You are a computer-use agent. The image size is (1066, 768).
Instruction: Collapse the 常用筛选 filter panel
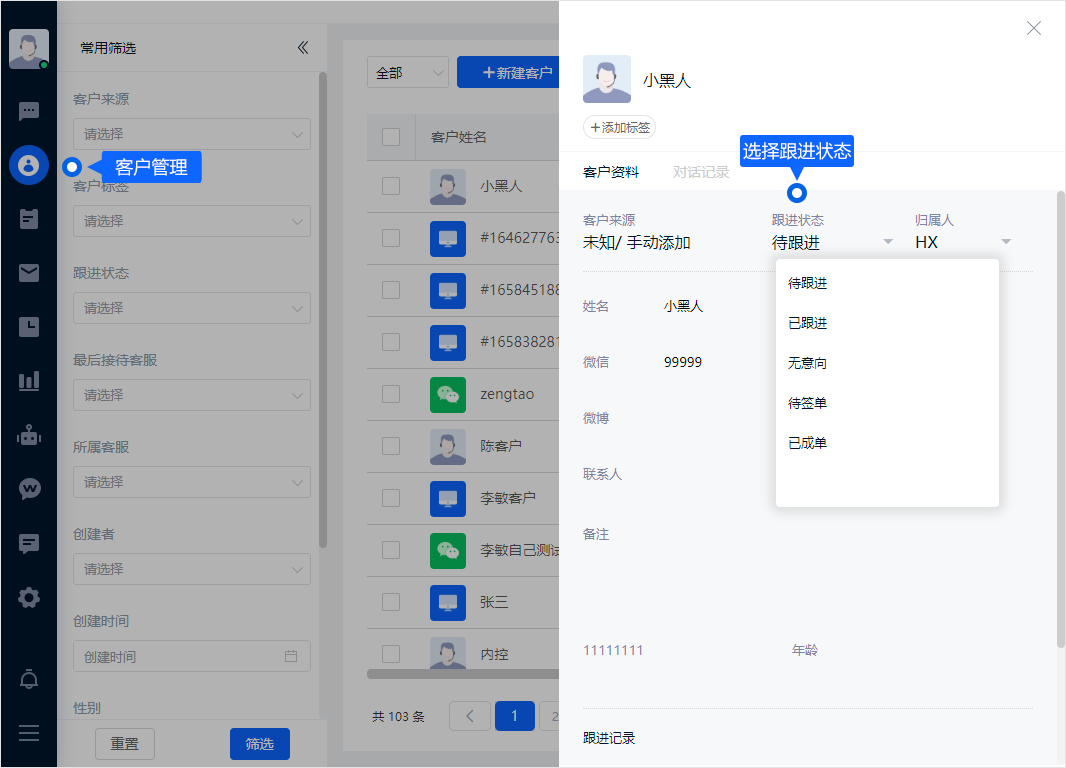click(303, 48)
